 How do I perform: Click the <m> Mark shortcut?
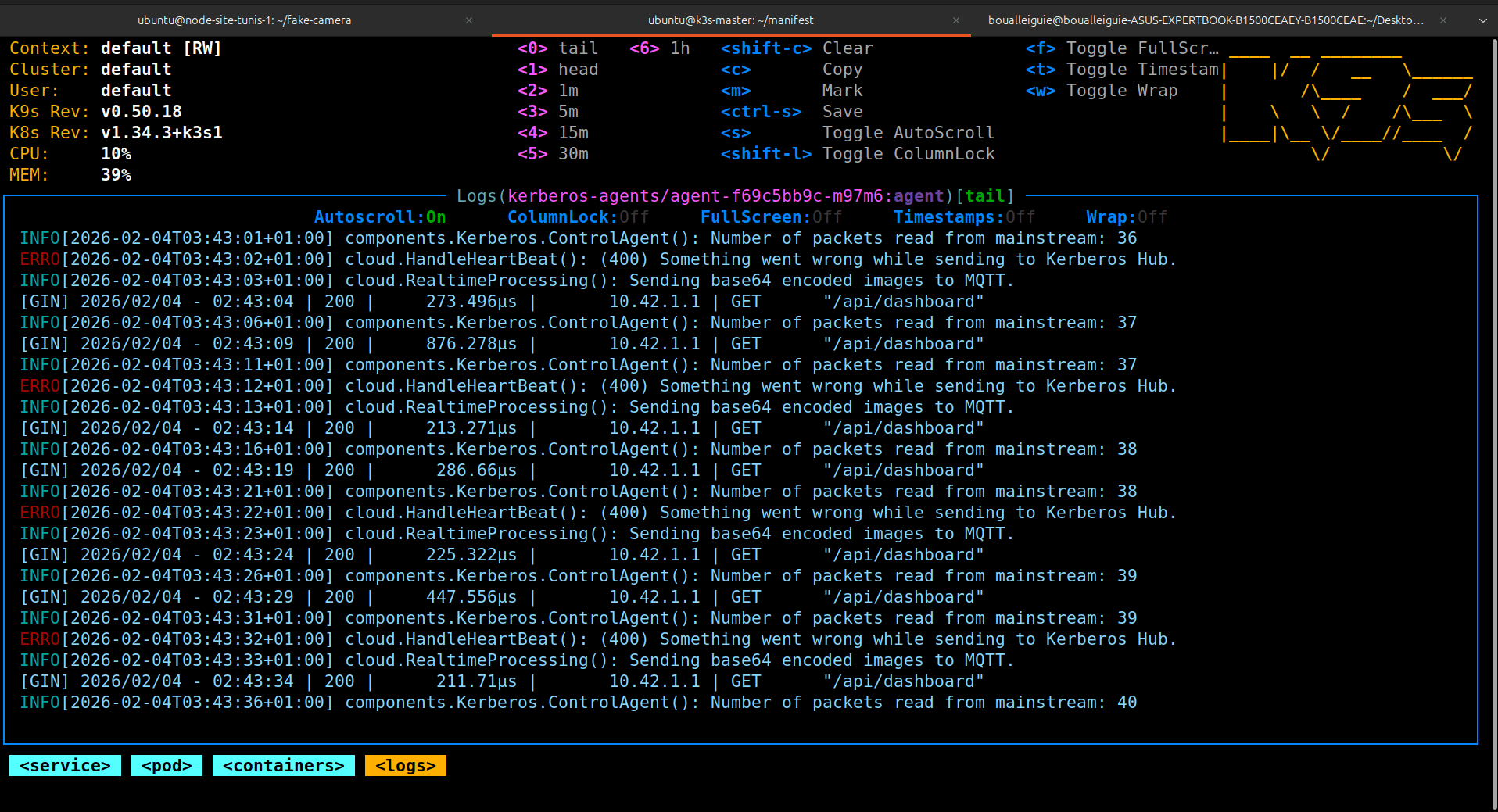pos(791,91)
